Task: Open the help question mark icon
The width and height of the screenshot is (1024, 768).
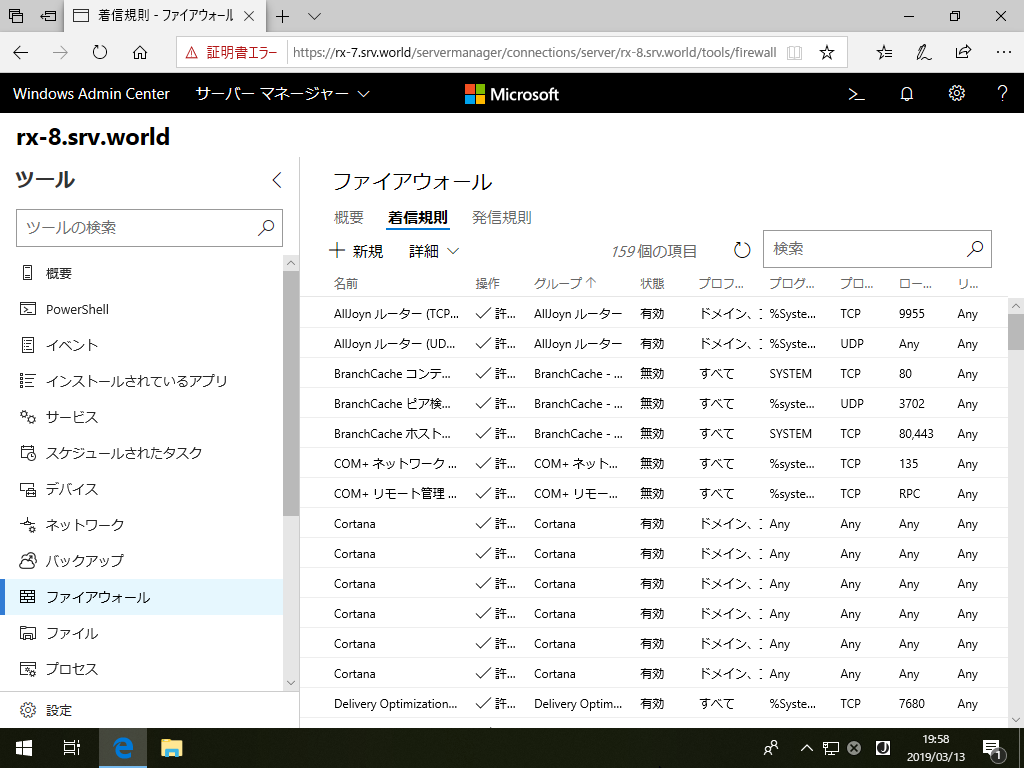Action: 1002,93
